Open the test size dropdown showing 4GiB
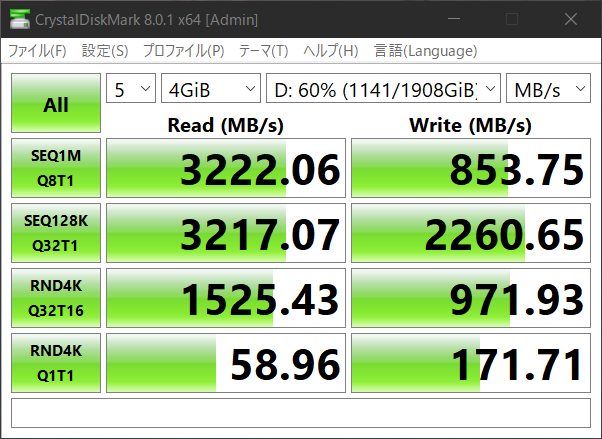The image size is (602, 439). coord(211,88)
